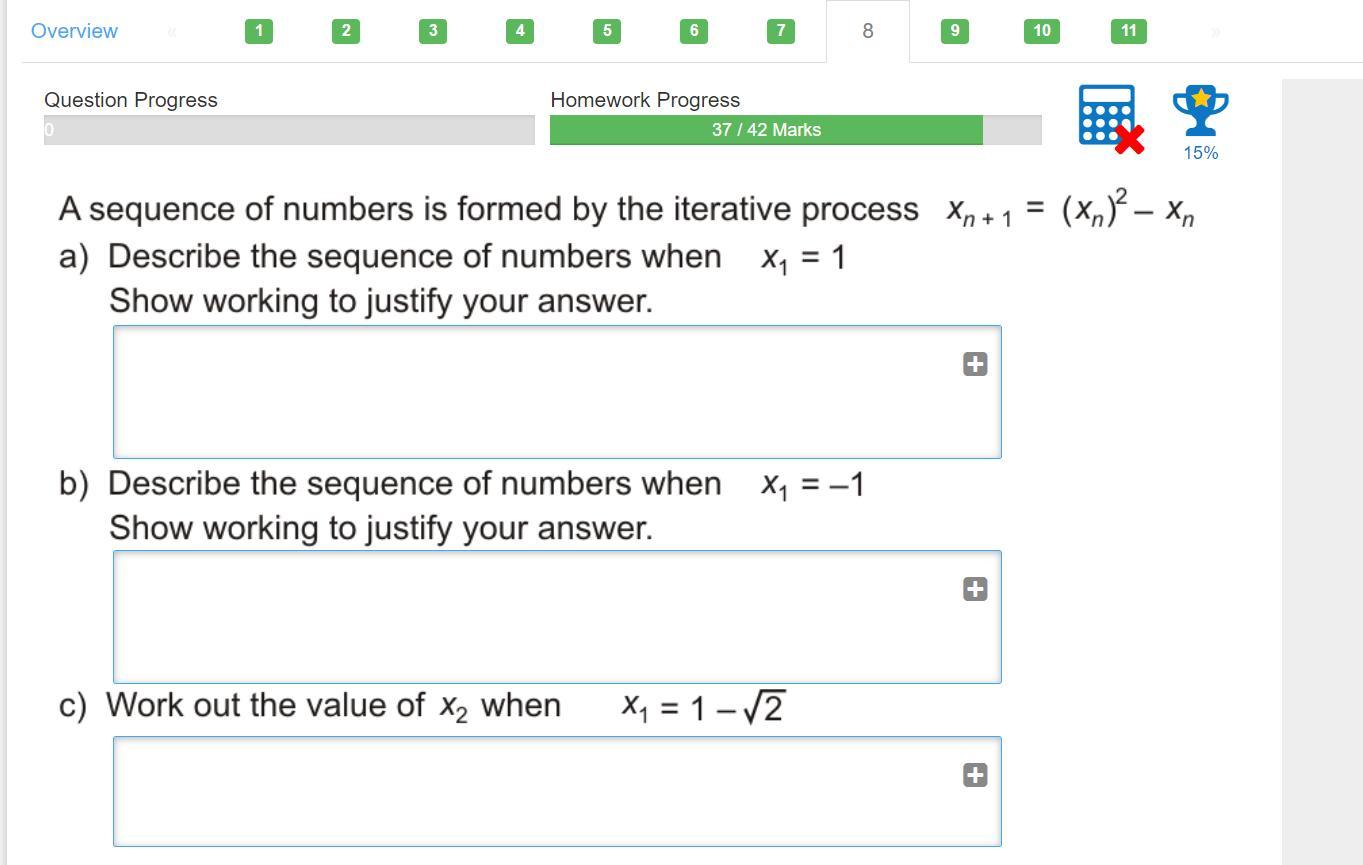Open the trophy achievements icon

coord(1200,111)
